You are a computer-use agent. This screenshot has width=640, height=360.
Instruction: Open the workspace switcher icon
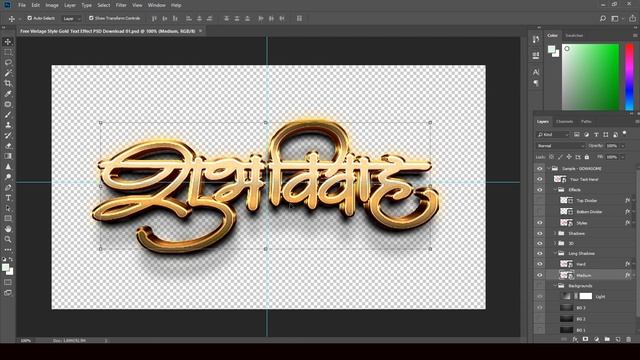[615, 18]
